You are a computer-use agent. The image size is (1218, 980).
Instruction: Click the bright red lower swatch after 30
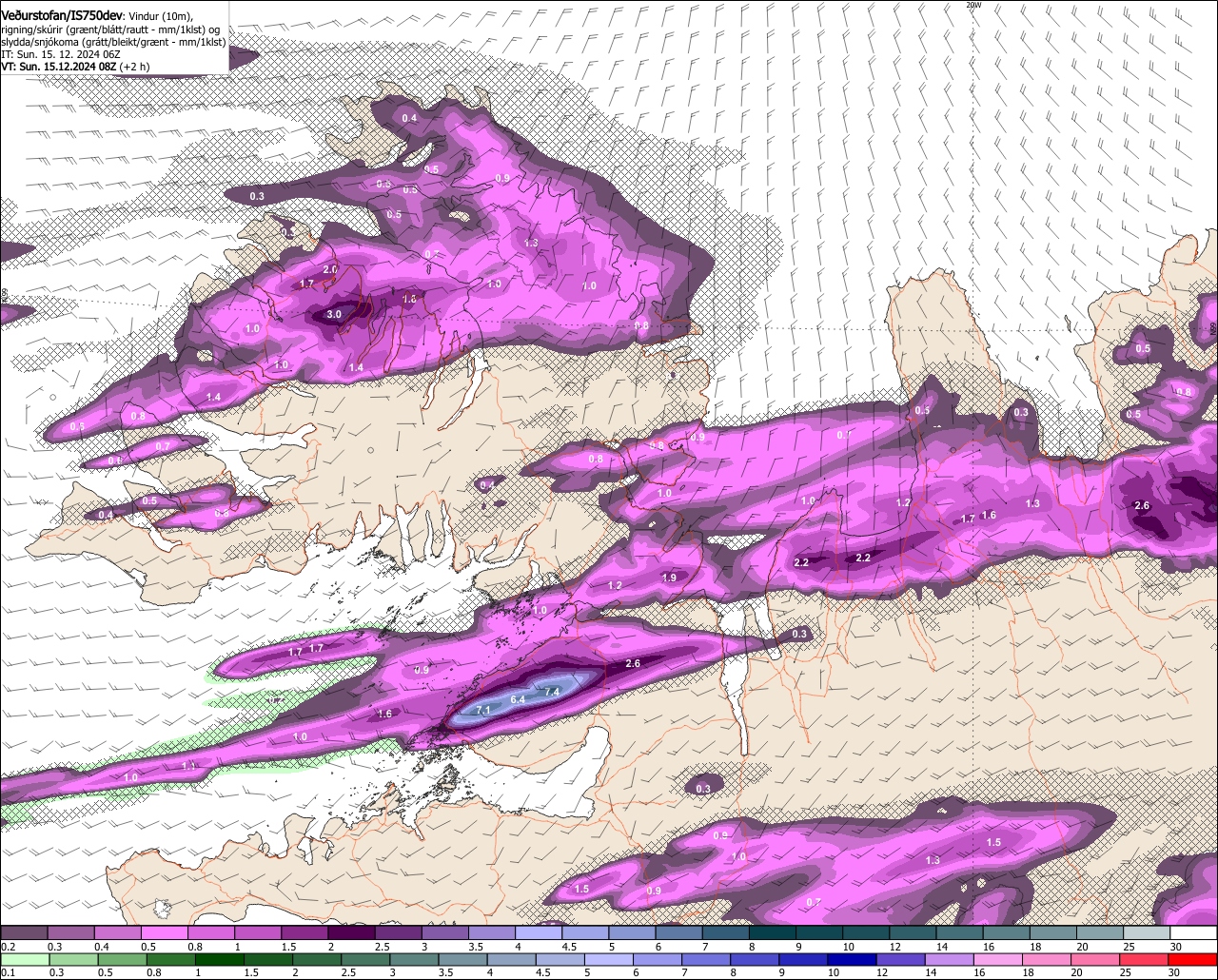click(1194, 959)
